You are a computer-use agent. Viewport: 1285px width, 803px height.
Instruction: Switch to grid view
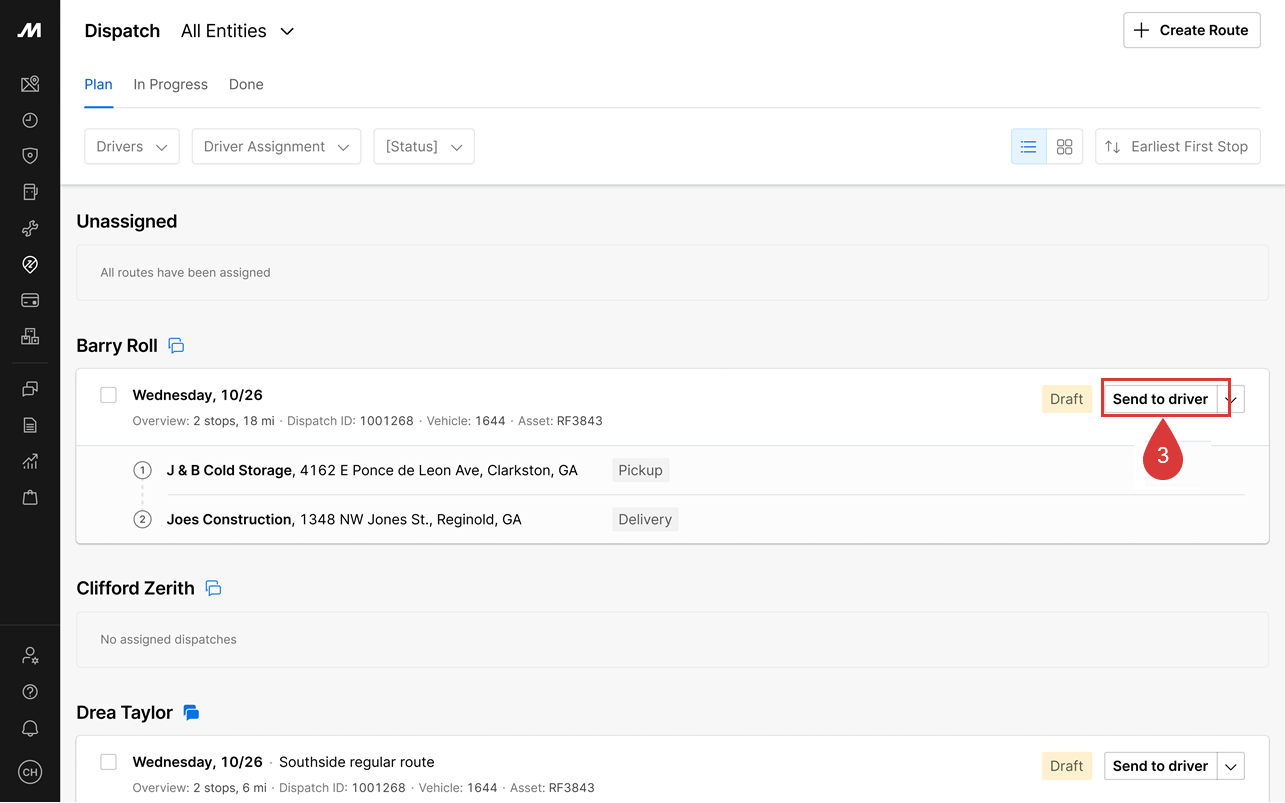[1064, 147]
